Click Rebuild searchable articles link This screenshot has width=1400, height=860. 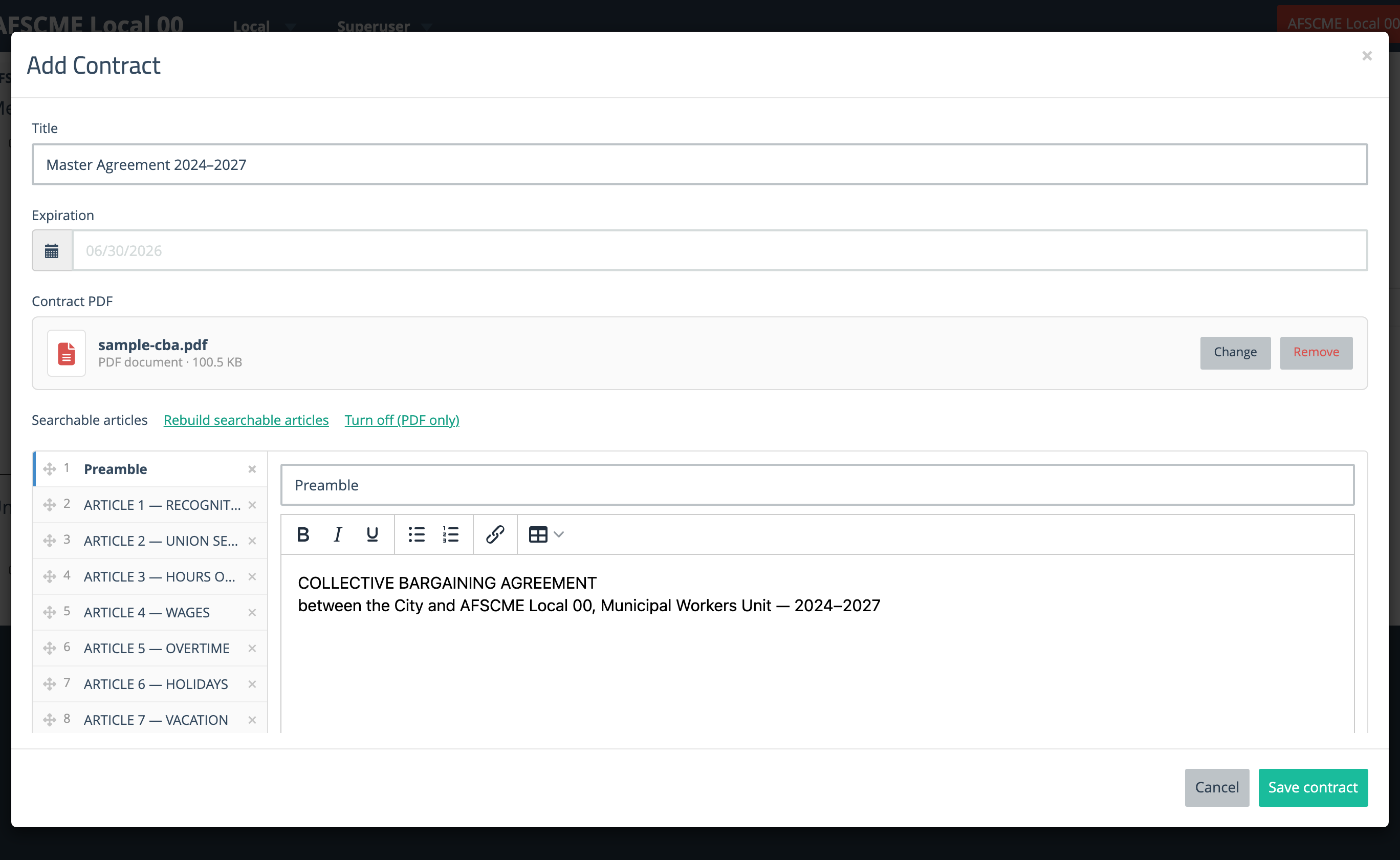[246, 420]
